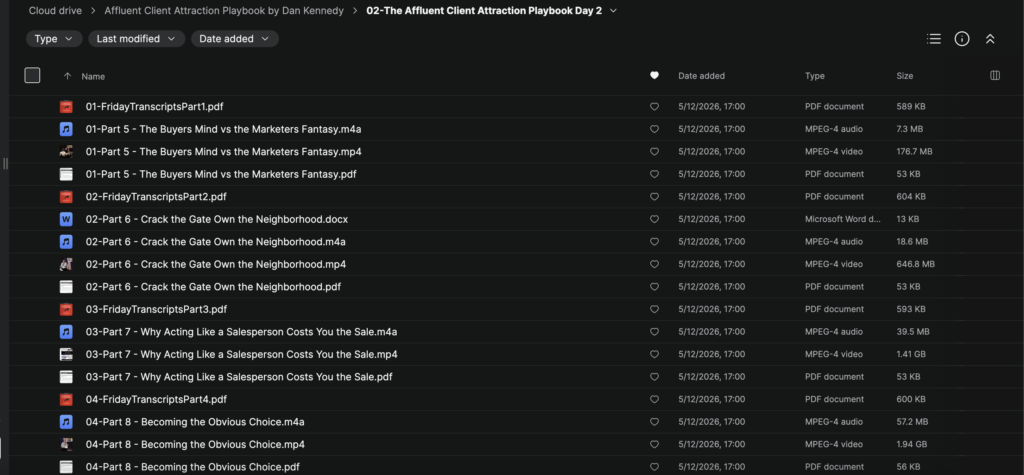Open Affluent Client Attraction Playbook by Dan Kennedy breadcrumb

[224, 11]
